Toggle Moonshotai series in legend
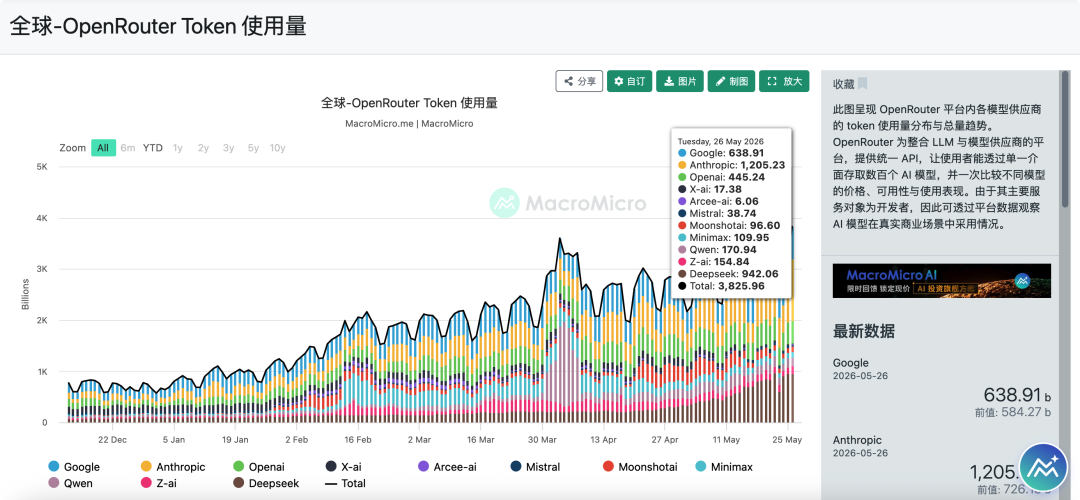 coord(639,467)
